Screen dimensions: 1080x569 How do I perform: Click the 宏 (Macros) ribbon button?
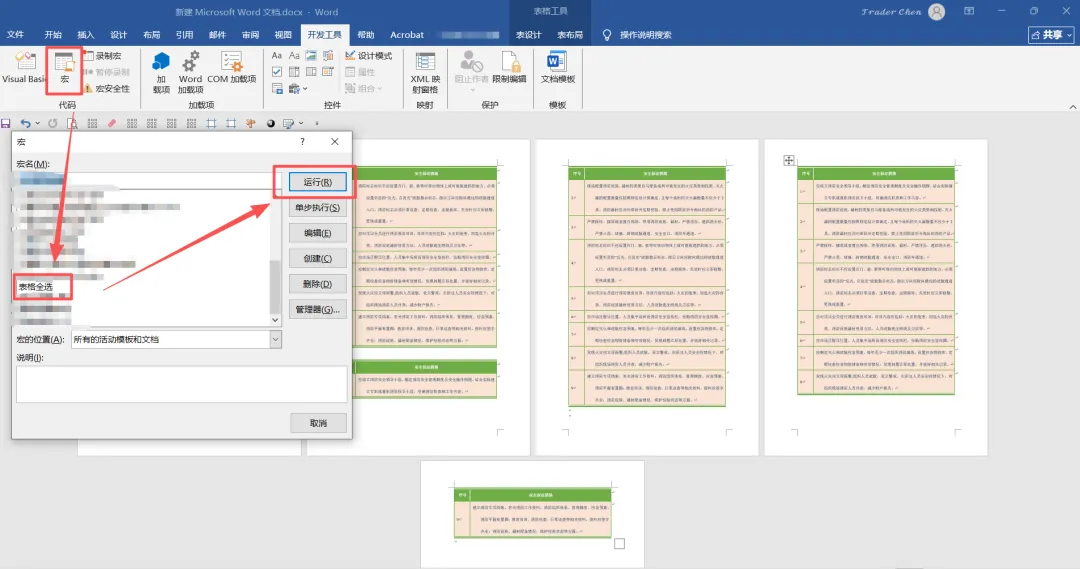tap(64, 69)
